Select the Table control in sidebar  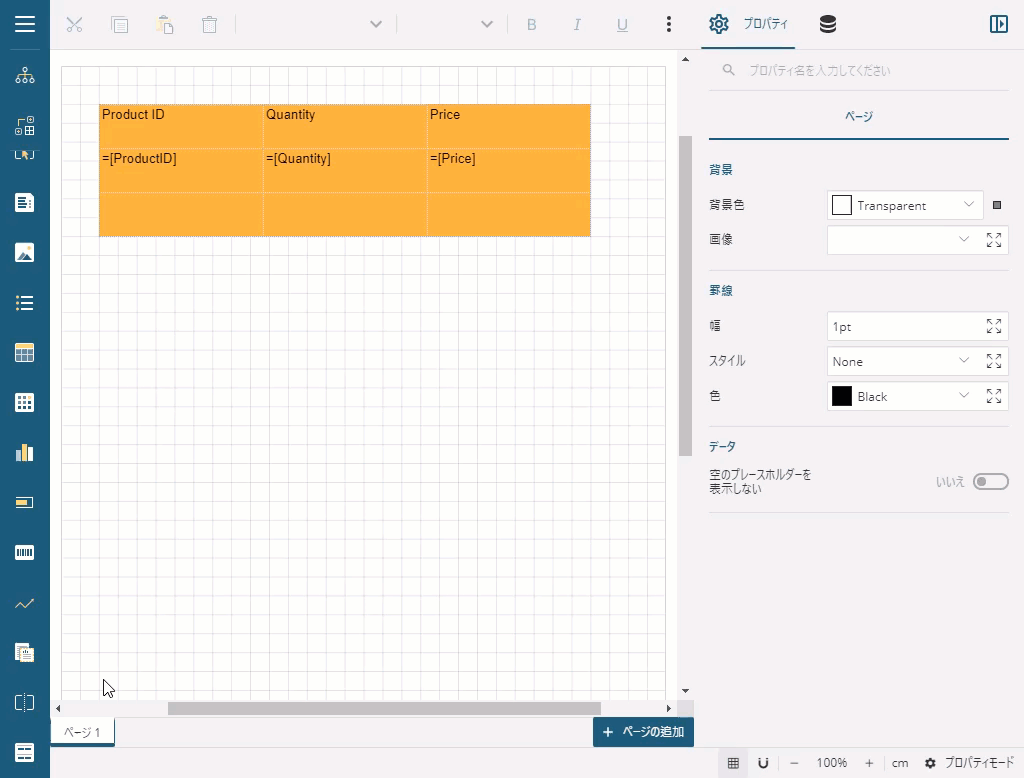point(25,353)
